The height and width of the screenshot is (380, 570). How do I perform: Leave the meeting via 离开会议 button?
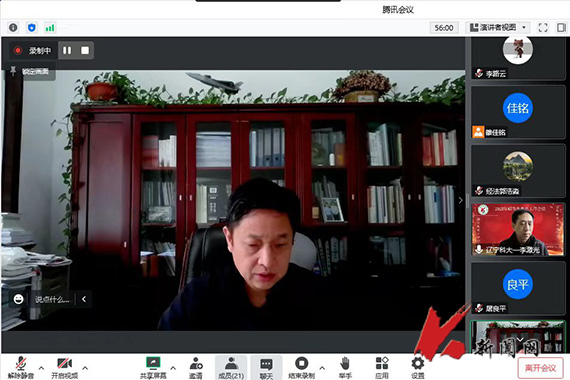[x=541, y=368]
